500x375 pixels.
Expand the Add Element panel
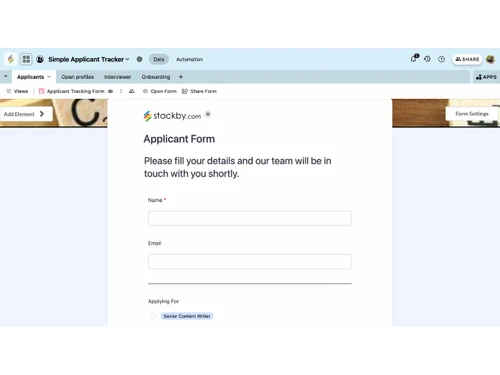click(x=26, y=114)
